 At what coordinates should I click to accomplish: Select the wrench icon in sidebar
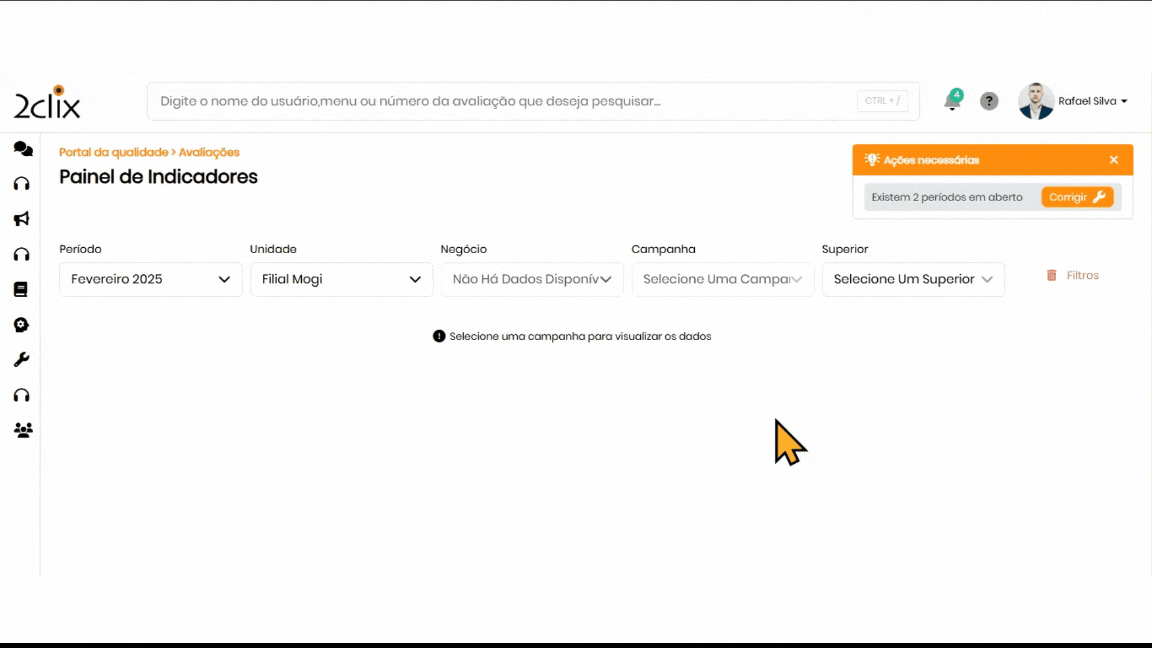tap(22, 360)
